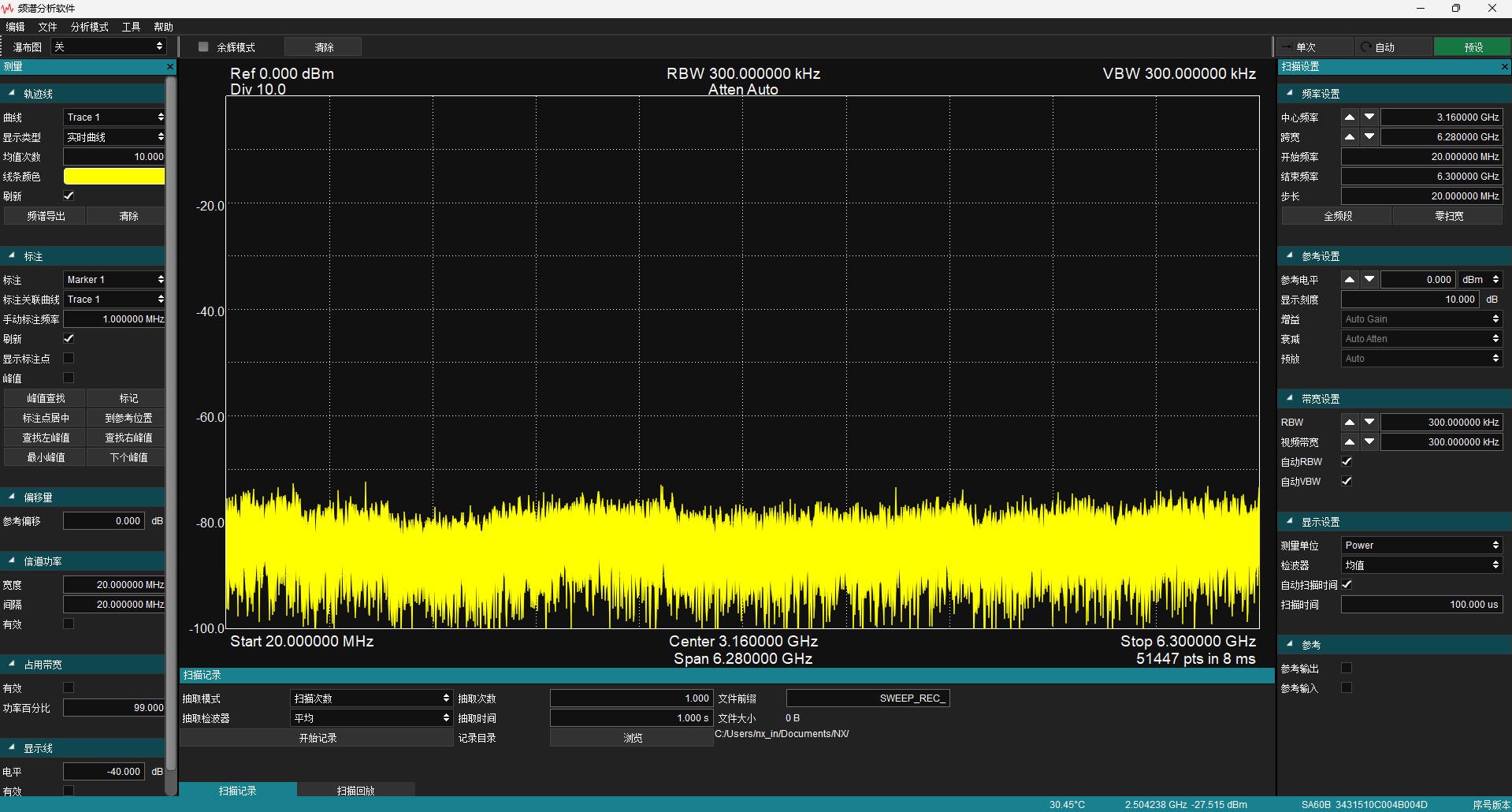Click the yellow trace color swatch
Screen dimensions: 1512x812
(114, 177)
